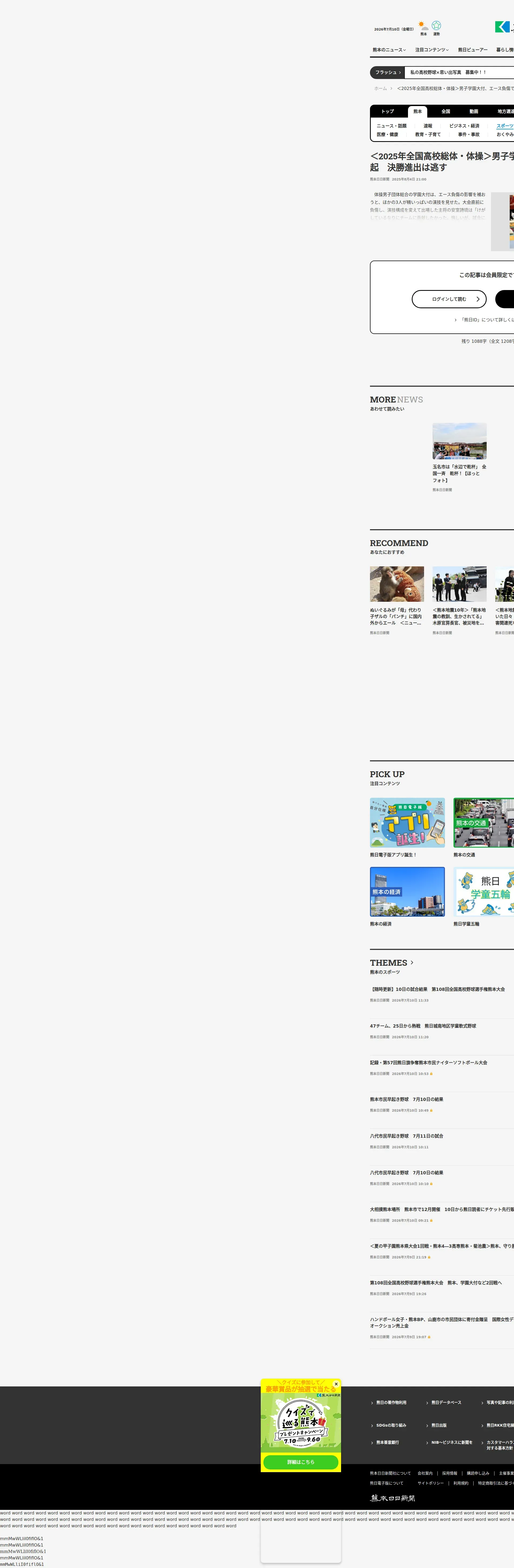Open the 熊日学童五輪 banner
The width and height of the screenshot is (514, 1568).
(x=483, y=892)
